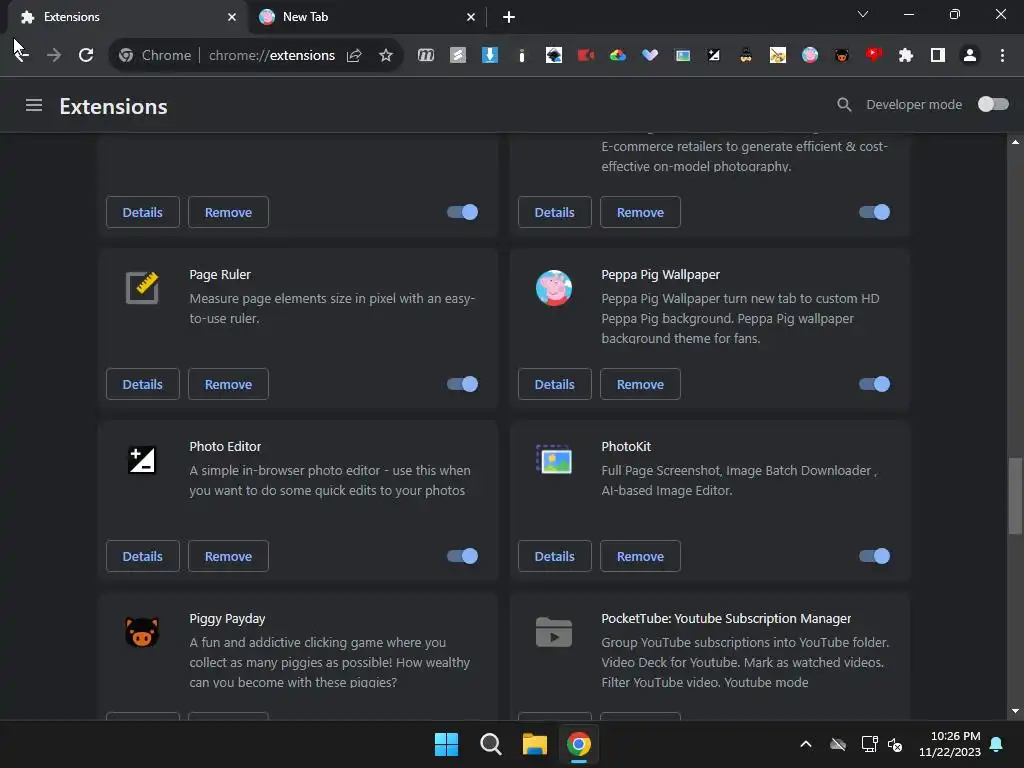Viewport: 1024px width, 768px height.
Task: Open the tab search chevron dropdown
Action: coord(863,14)
